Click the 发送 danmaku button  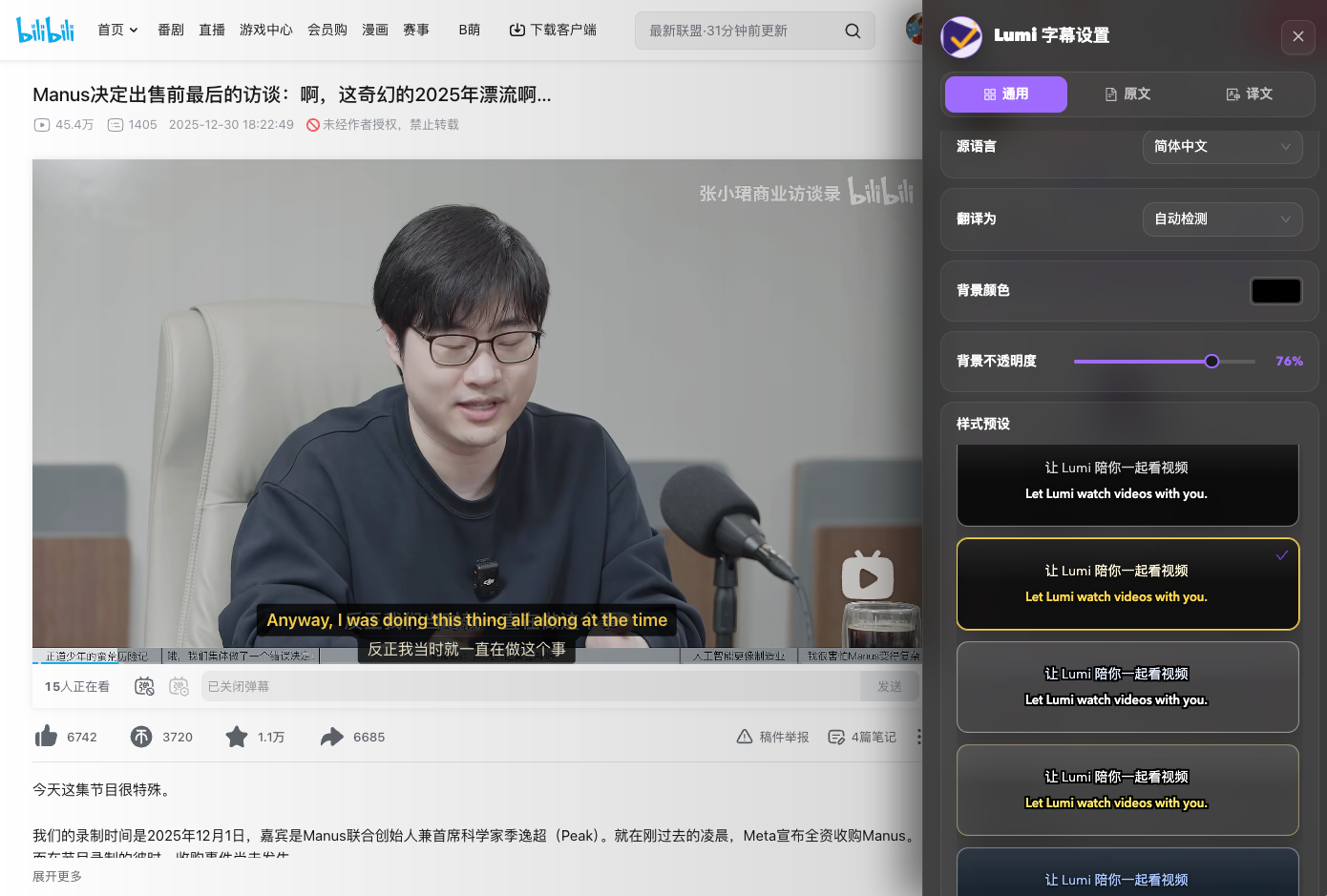tap(890, 686)
